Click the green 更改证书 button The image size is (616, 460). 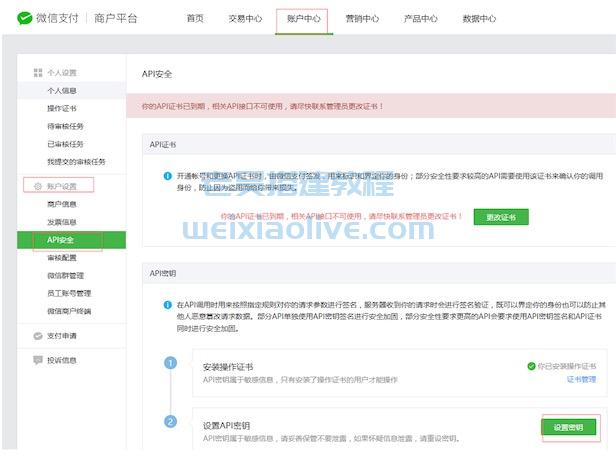click(501, 217)
